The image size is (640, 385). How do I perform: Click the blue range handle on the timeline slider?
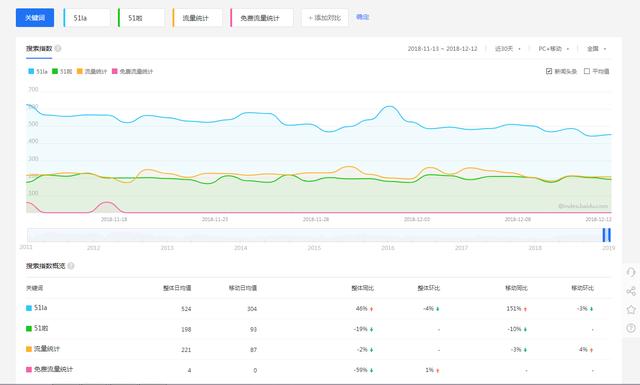click(x=607, y=235)
